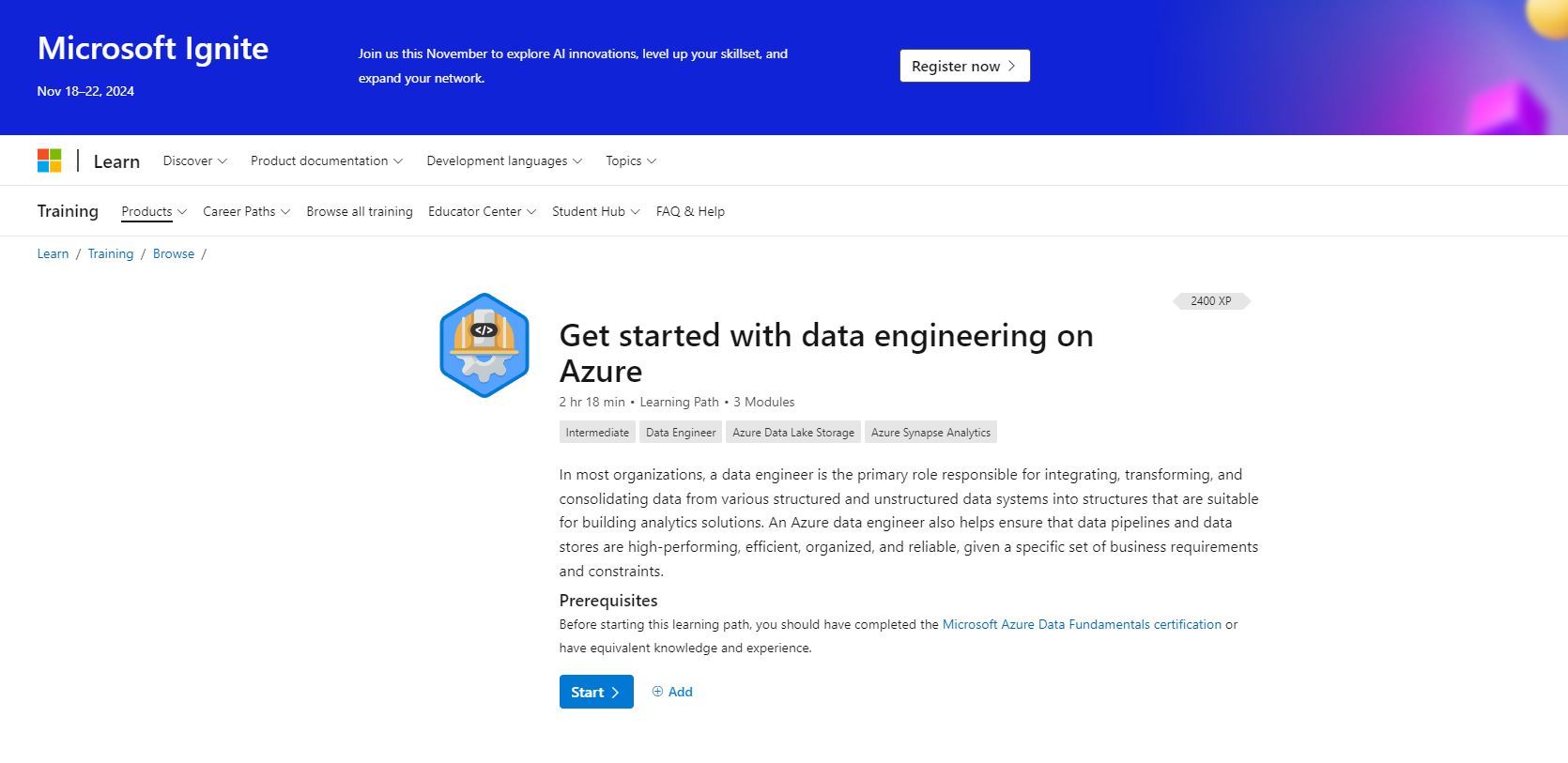Open the Microsoft Azure Data Fundamentals certification link
This screenshot has width=1568, height=763.
pyautogui.click(x=1081, y=623)
